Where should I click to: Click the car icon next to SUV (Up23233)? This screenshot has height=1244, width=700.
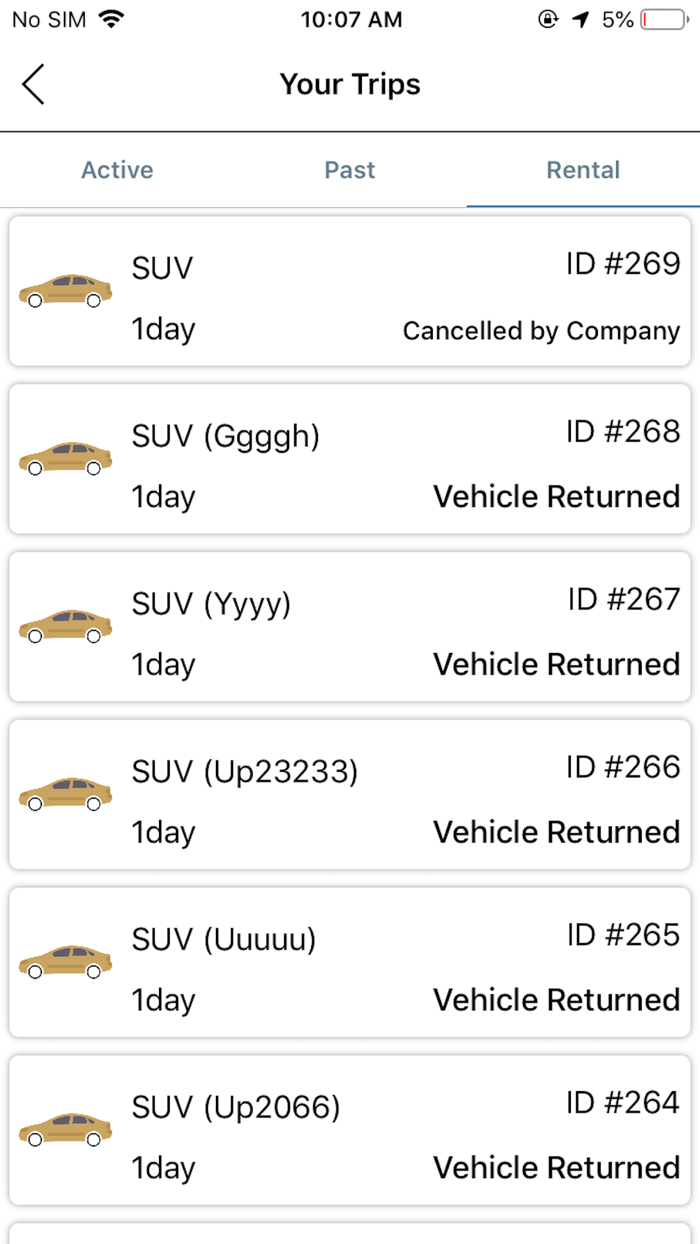64,795
